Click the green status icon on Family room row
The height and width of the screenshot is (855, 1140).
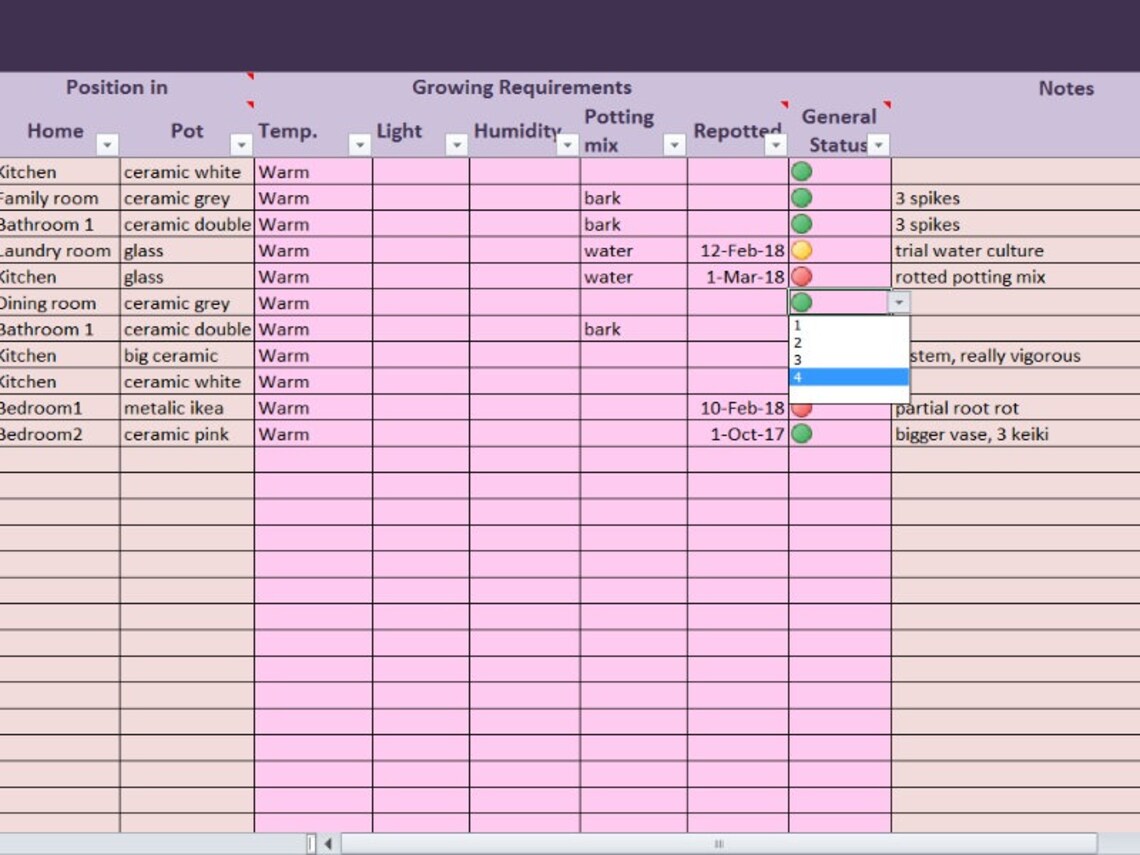tap(799, 197)
